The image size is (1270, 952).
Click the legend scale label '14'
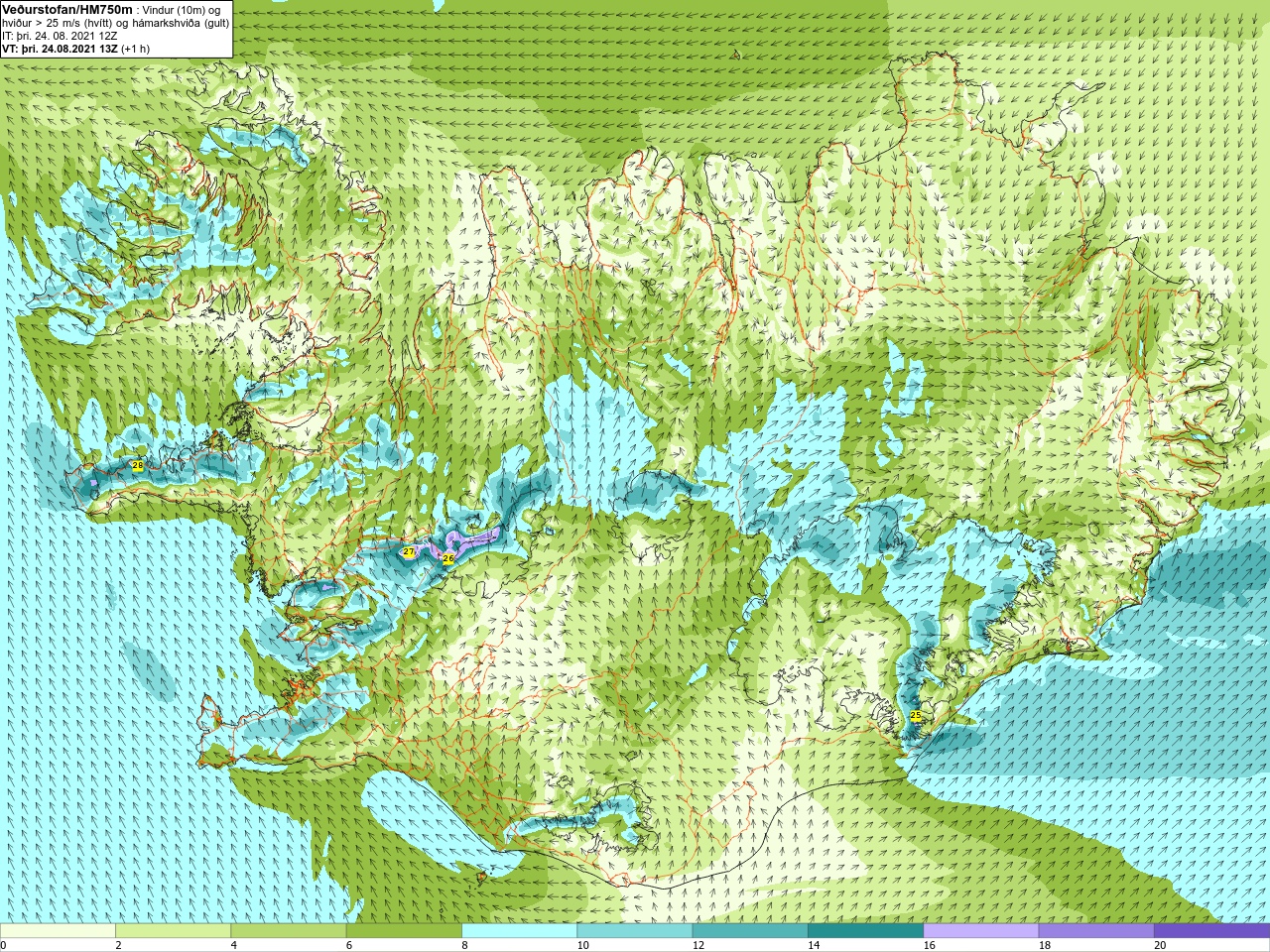pos(814,945)
